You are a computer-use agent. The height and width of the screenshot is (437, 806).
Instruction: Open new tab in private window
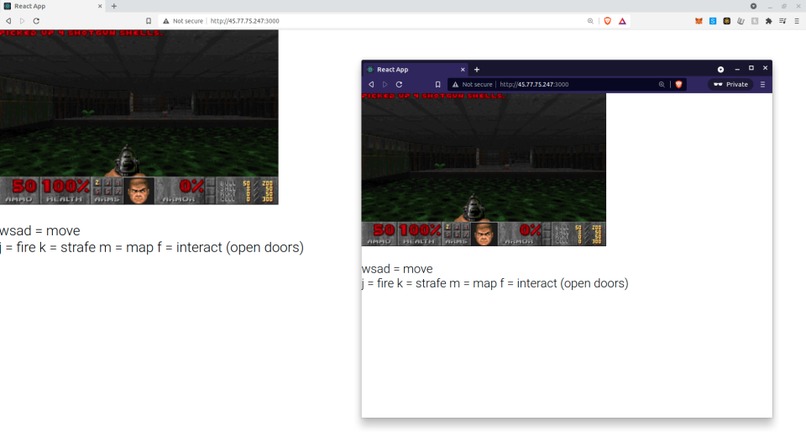click(477, 69)
